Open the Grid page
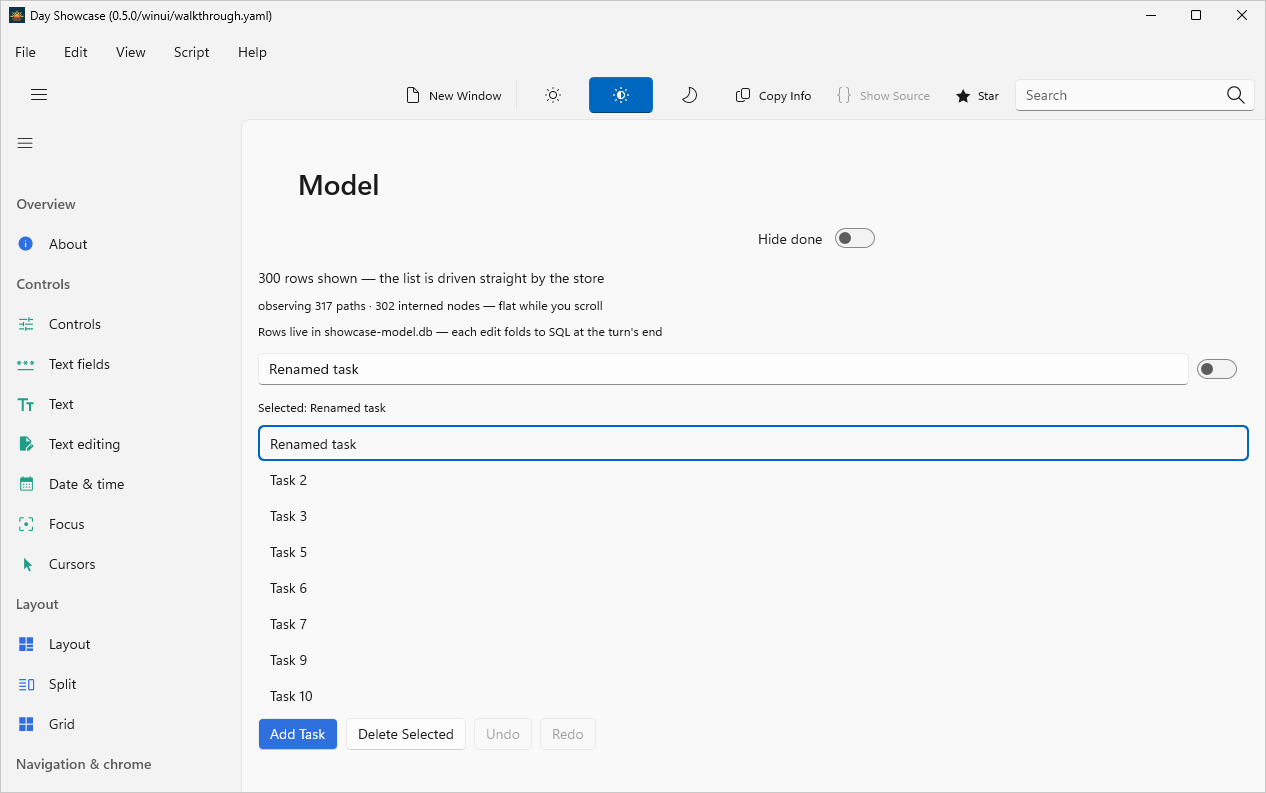Screen dimensions: 1266x793 point(121,724)
